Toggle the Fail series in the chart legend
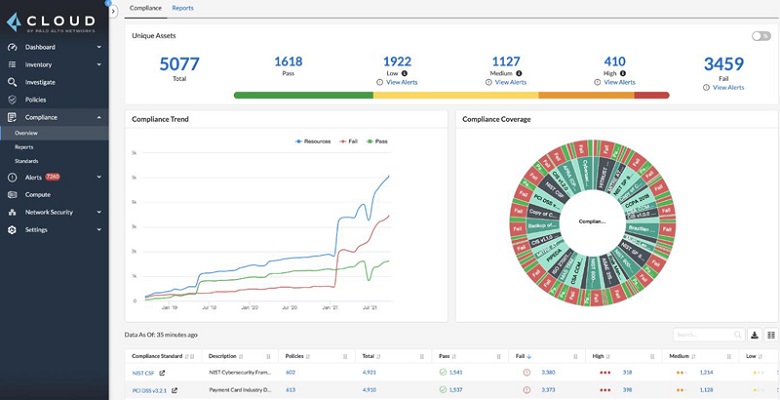The width and height of the screenshot is (780, 400). click(349, 141)
